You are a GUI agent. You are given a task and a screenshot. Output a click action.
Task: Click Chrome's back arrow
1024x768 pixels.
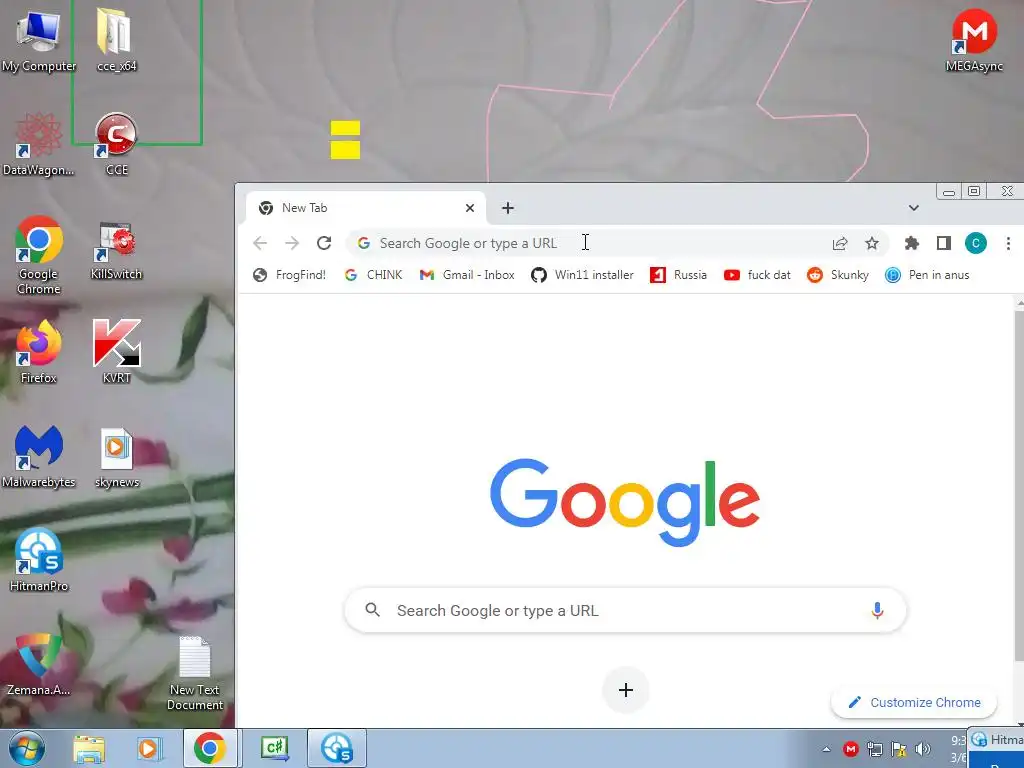(x=260, y=243)
